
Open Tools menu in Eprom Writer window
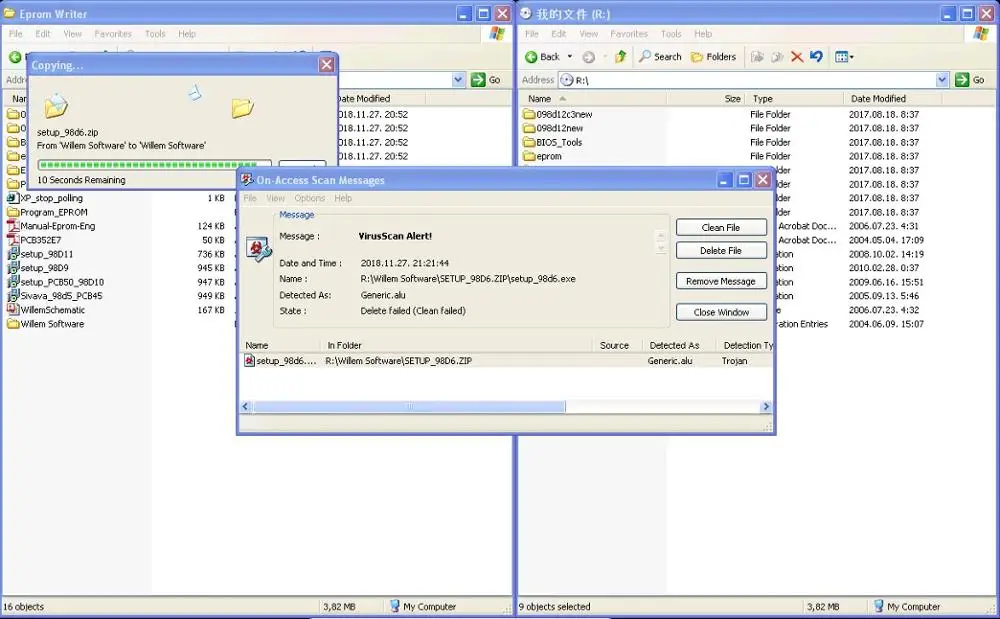point(155,34)
